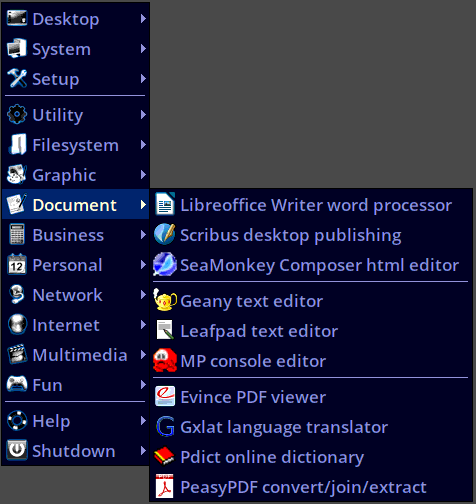Viewport: 476px width, 504px height.
Task: Click the SeaMonkey Composer globe icon
Action: click(x=165, y=264)
